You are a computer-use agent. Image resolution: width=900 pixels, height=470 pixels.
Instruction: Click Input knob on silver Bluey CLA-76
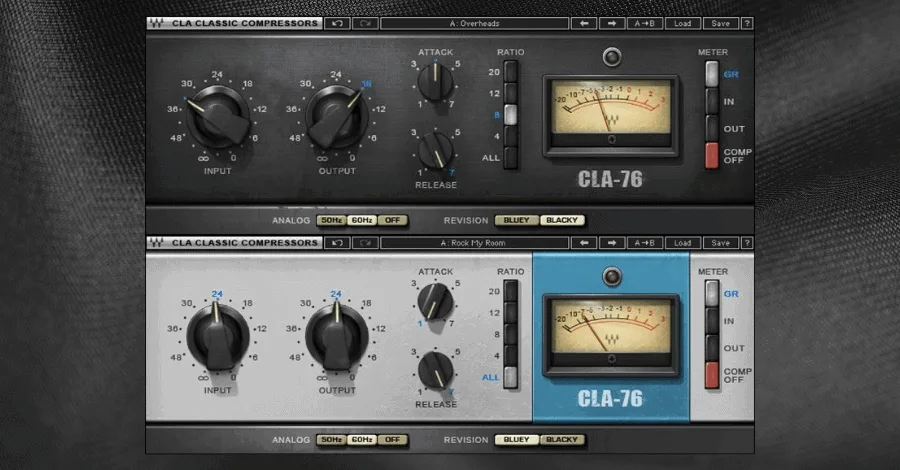218,337
